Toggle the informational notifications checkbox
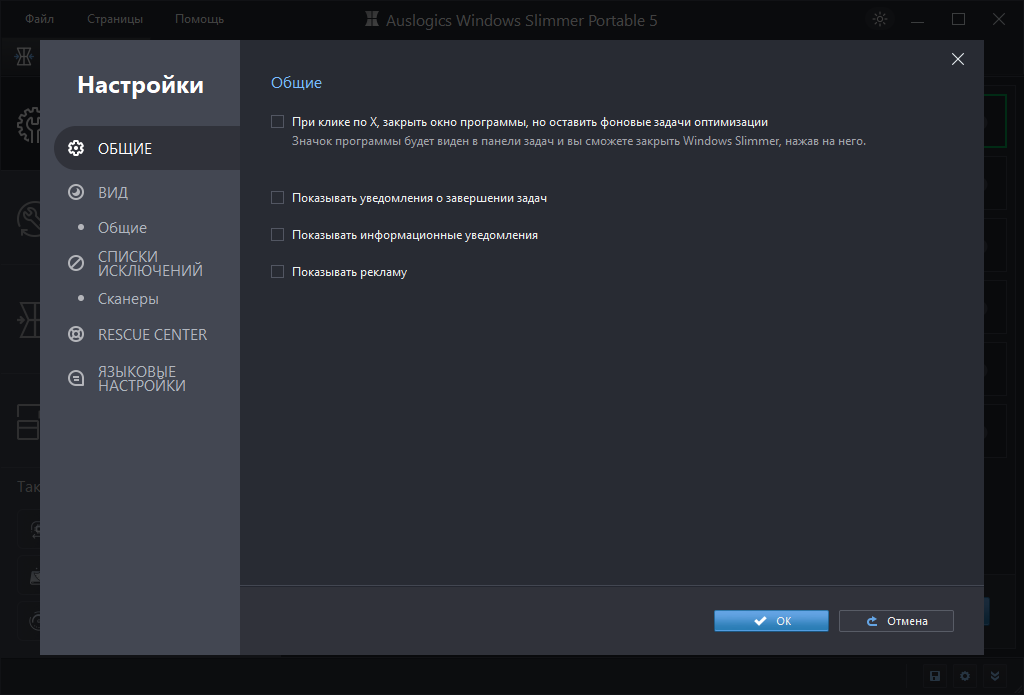This screenshot has width=1024, height=695. click(x=278, y=235)
